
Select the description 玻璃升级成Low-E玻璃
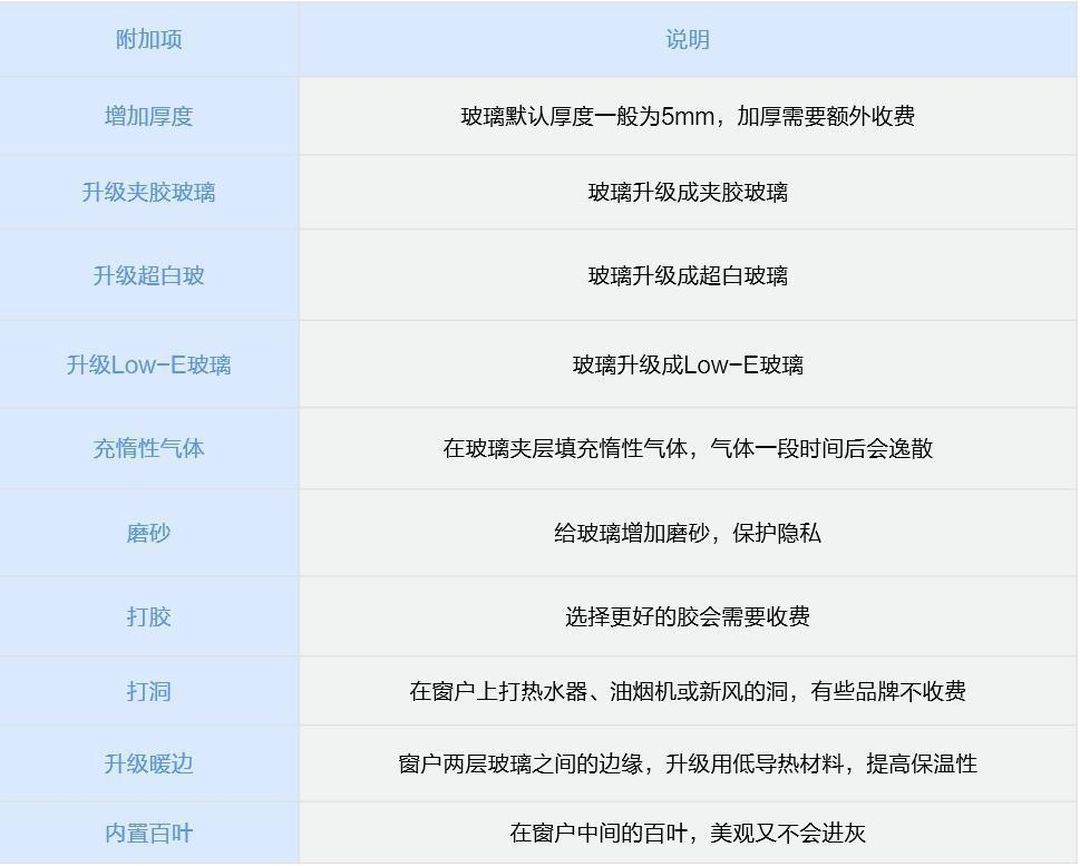click(687, 365)
